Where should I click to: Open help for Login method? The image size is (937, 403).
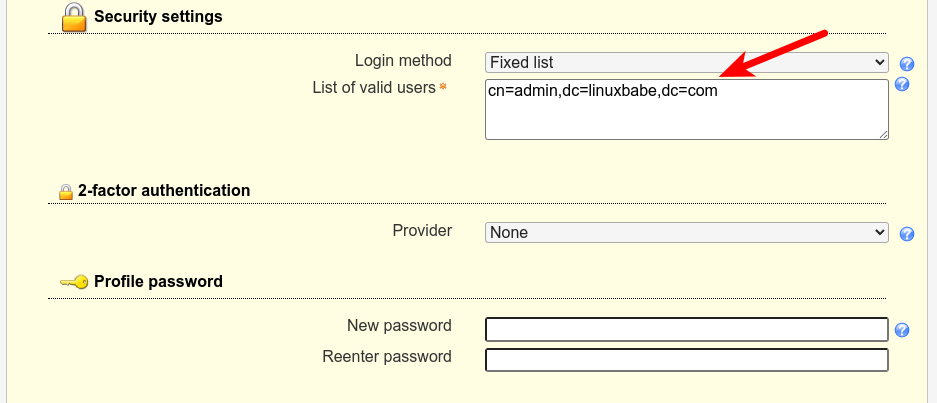tap(907, 63)
